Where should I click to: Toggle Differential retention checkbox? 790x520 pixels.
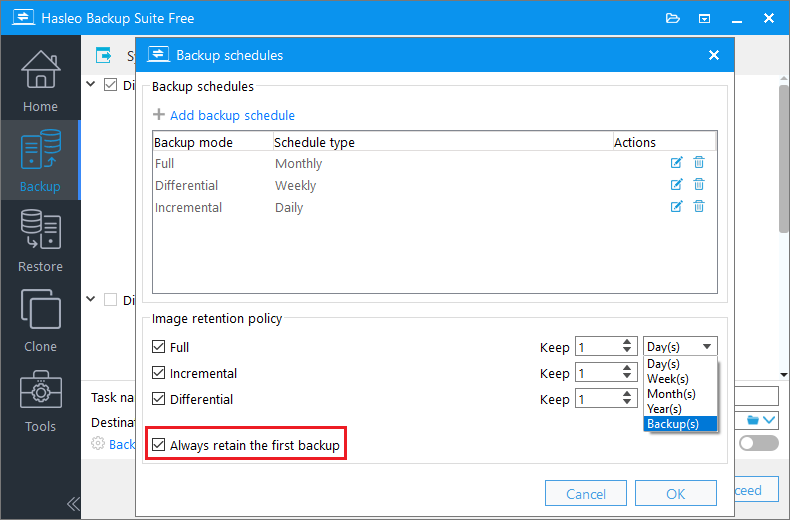point(159,399)
